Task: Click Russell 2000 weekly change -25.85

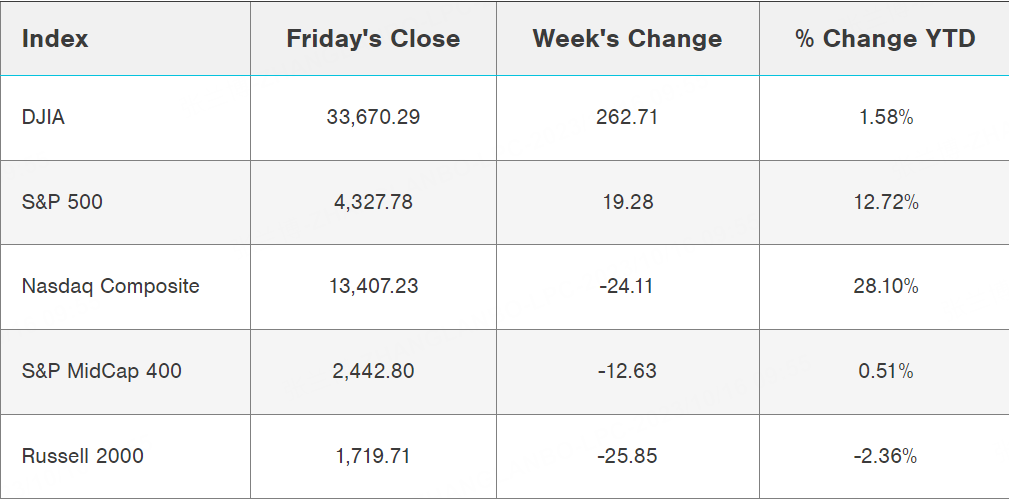Action: click(x=627, y=456)
